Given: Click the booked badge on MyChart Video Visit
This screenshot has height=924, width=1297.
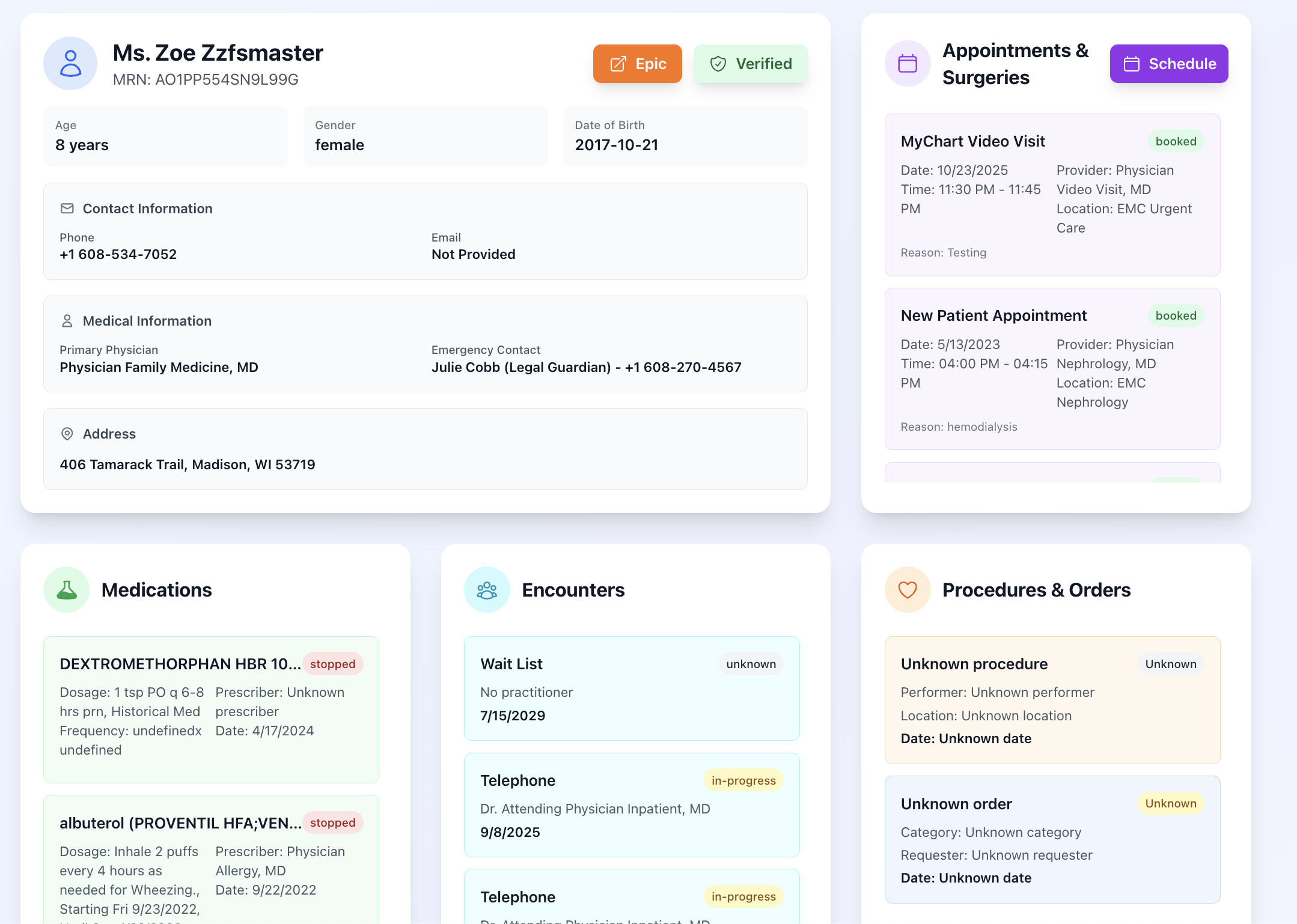Looking at the screenshot, I should tap(1176, 141).
